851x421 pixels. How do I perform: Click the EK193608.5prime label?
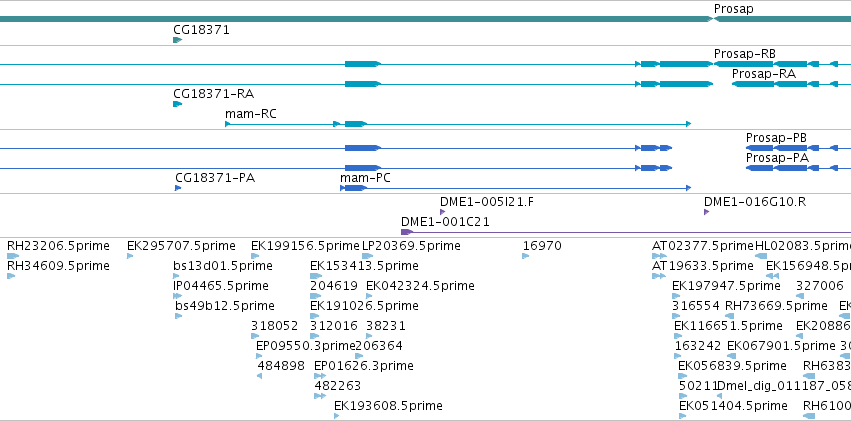coord(388,406)
